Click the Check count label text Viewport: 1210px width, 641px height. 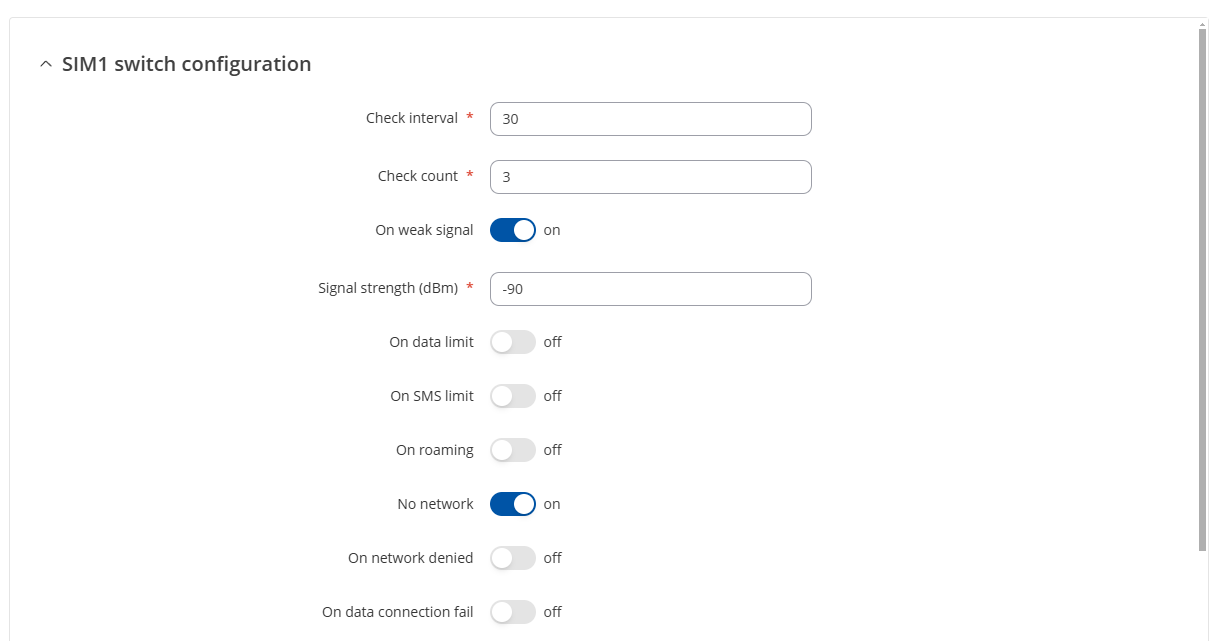coord(418,176)
